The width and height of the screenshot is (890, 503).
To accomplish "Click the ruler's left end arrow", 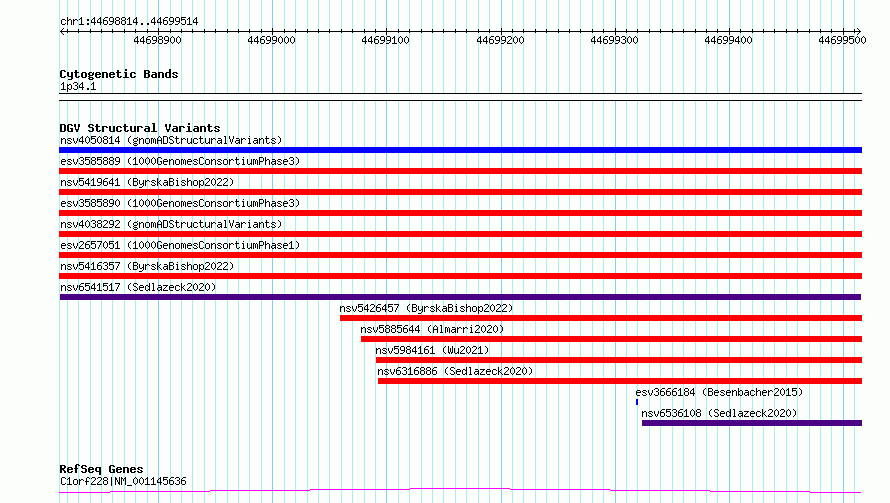I will [x=62, y=31].
